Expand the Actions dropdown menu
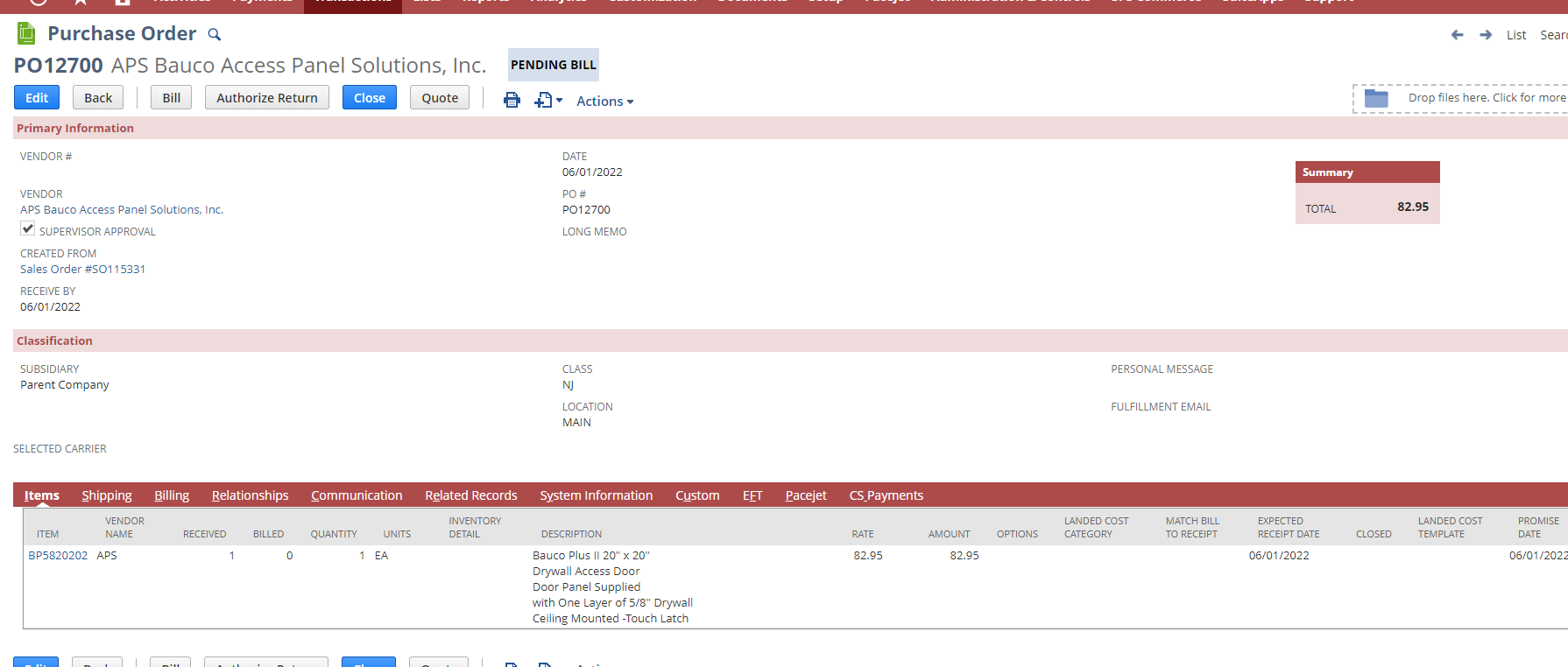The width and height of the screenshot is (1568, 667). coord(604,102)
